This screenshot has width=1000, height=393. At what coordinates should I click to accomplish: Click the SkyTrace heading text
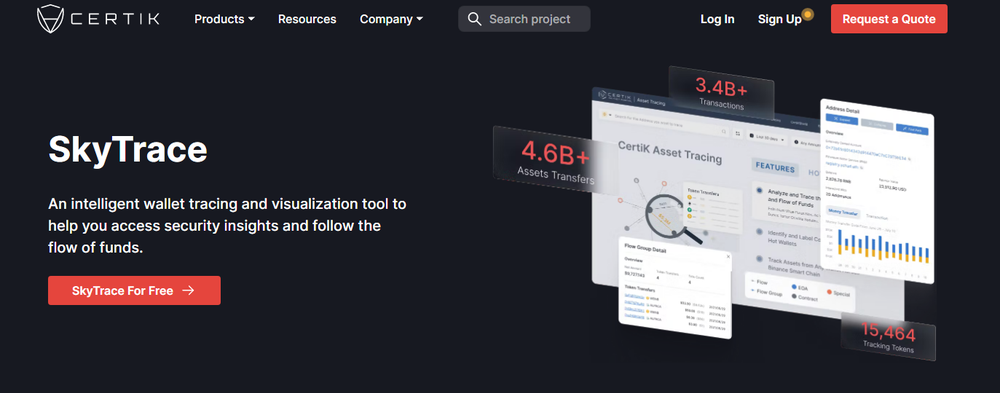128,150
